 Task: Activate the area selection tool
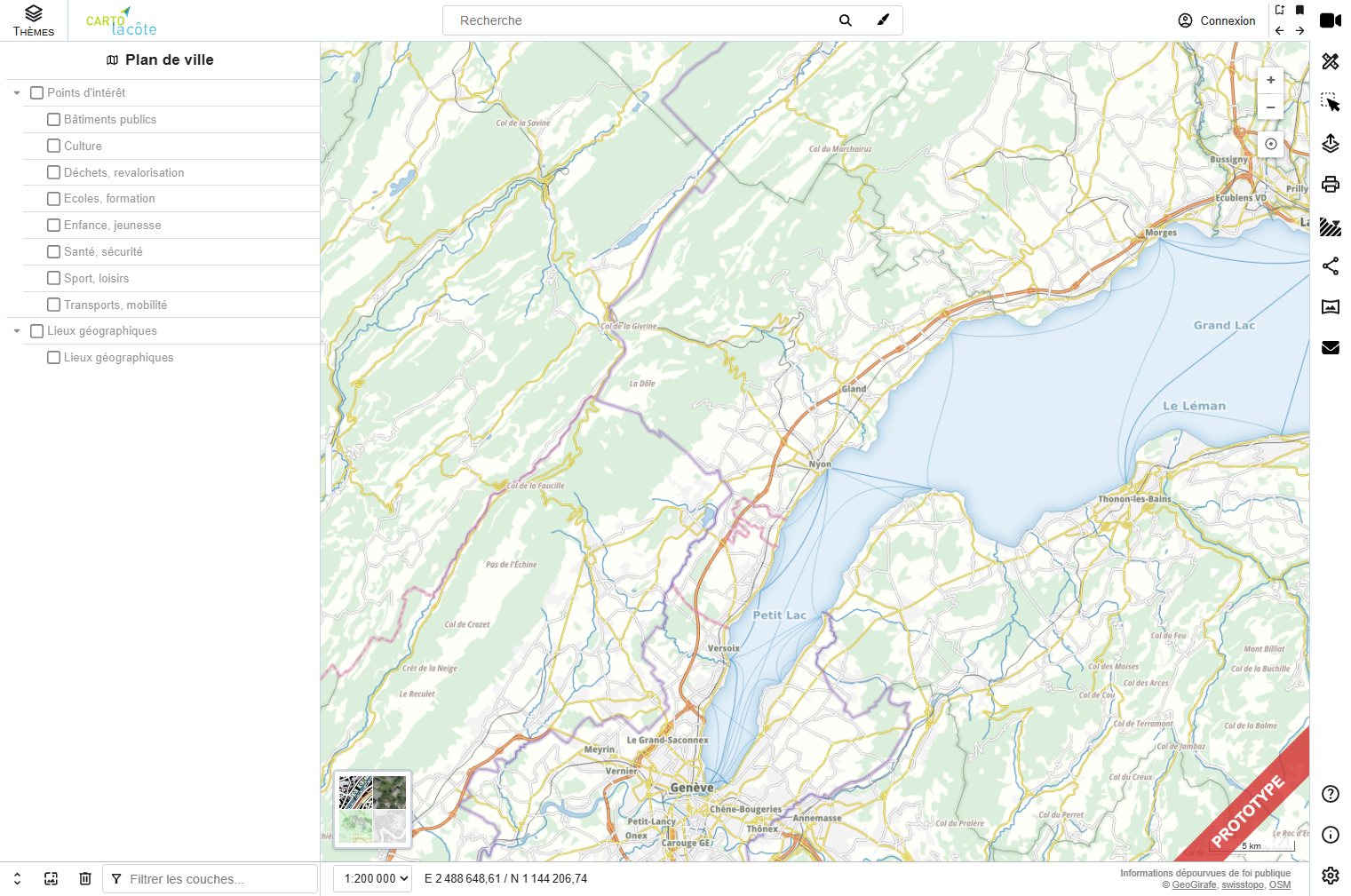[1330, 103]
